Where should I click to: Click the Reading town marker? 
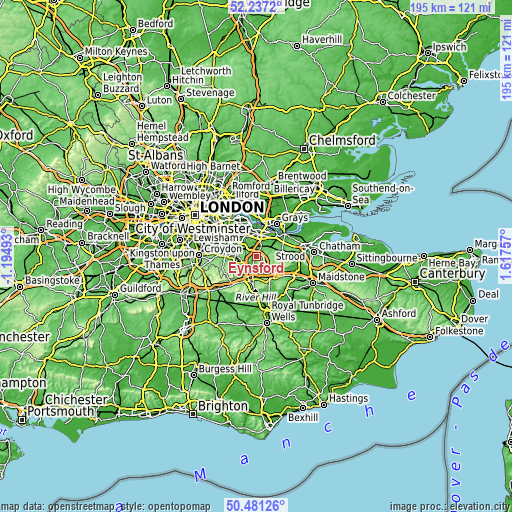pyautogui.click(x=41, y=230)
